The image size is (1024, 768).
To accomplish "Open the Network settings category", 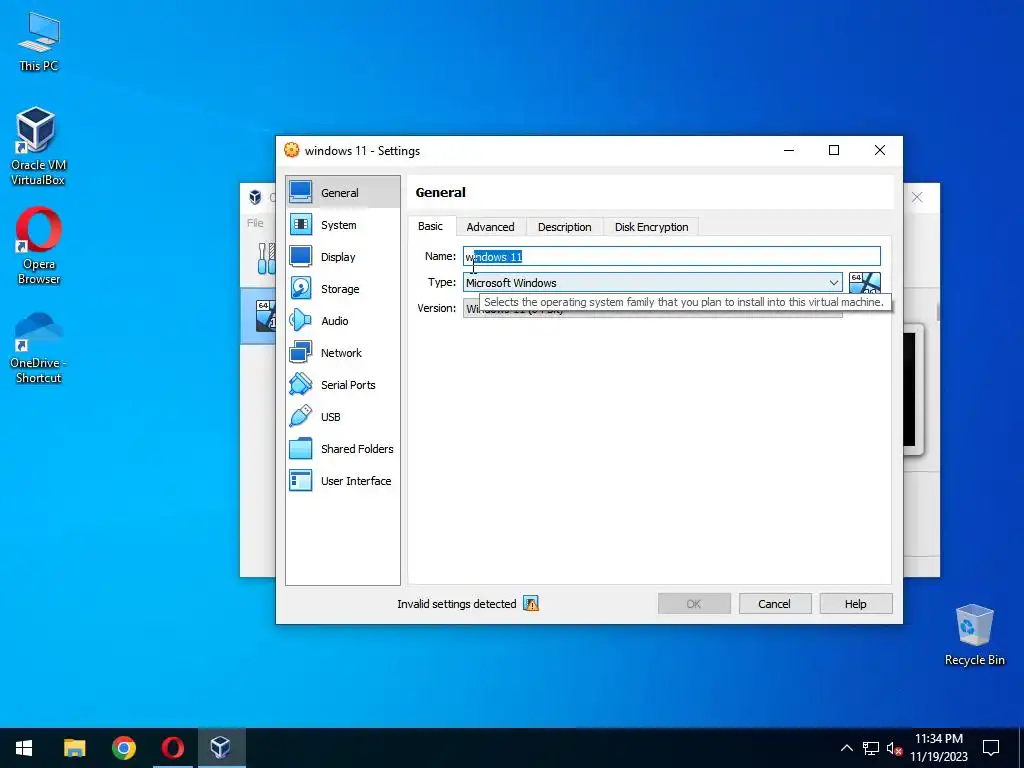I will pos(342,353).
